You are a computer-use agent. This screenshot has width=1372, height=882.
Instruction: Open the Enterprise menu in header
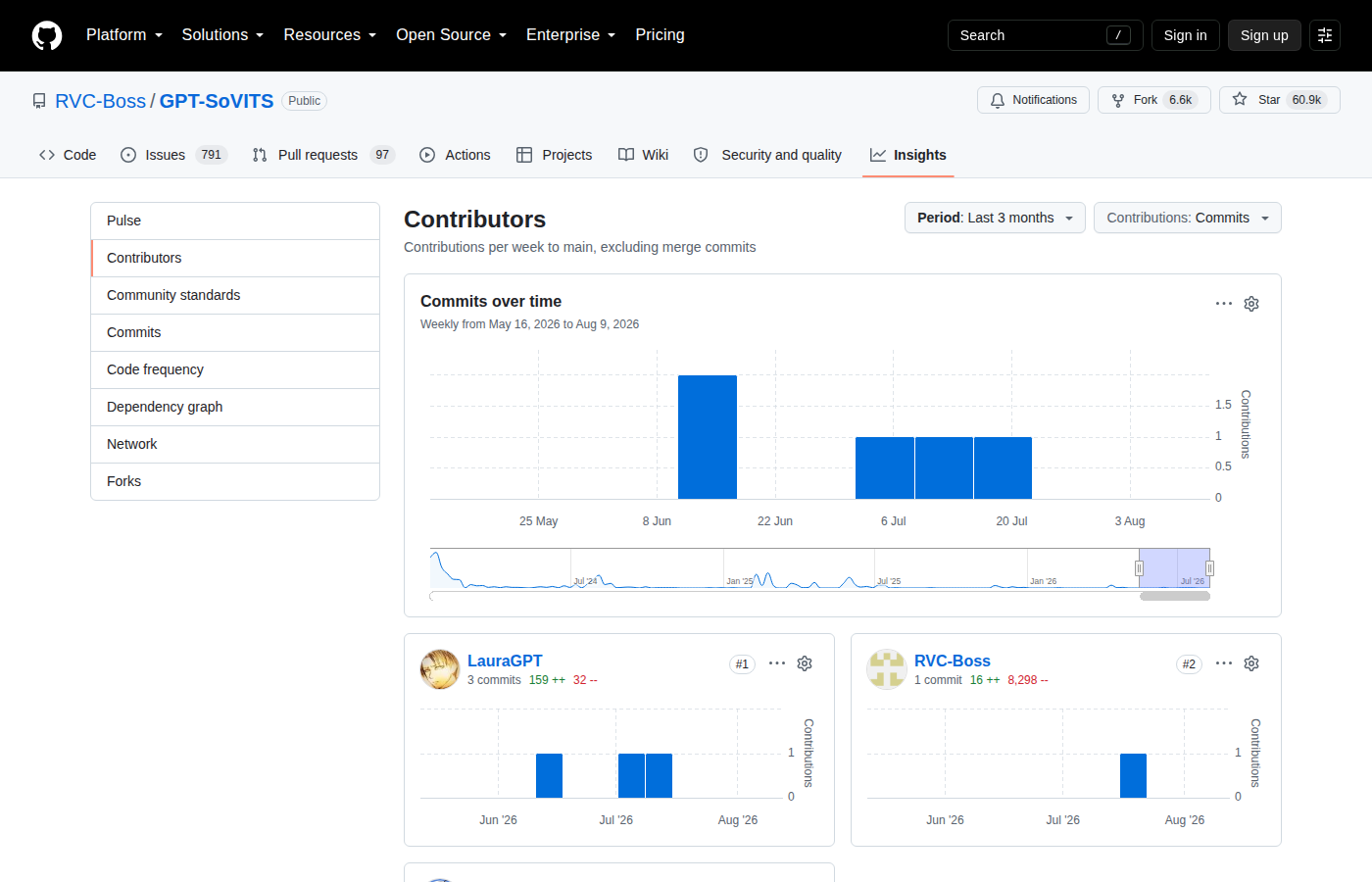pos(571,35)
